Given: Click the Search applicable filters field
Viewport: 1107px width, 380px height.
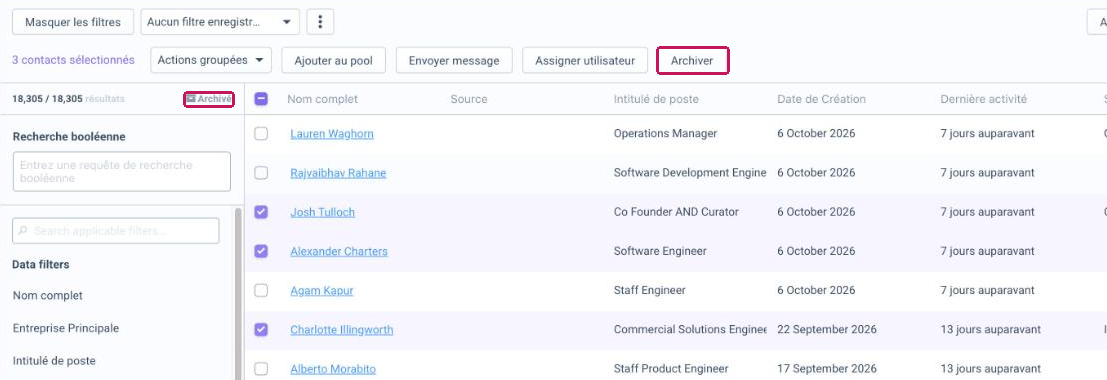Looking at the screenshot, I should click(x=116, y=231).
